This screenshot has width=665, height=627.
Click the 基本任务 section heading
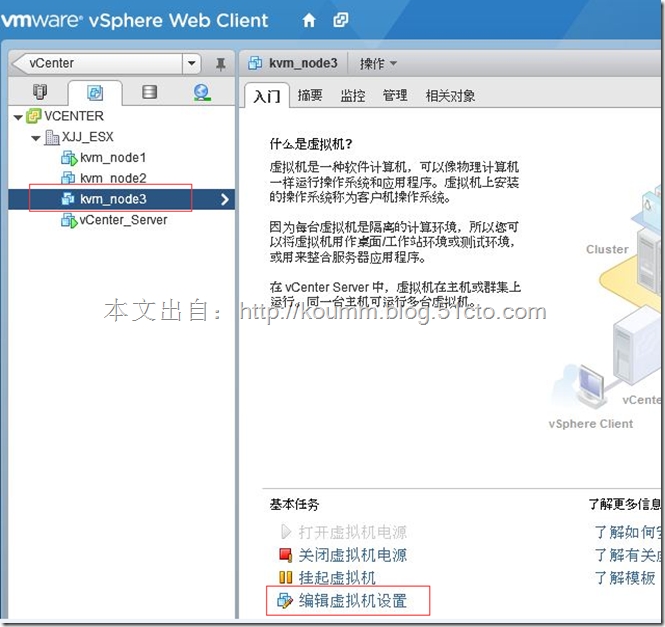point(294,504)
